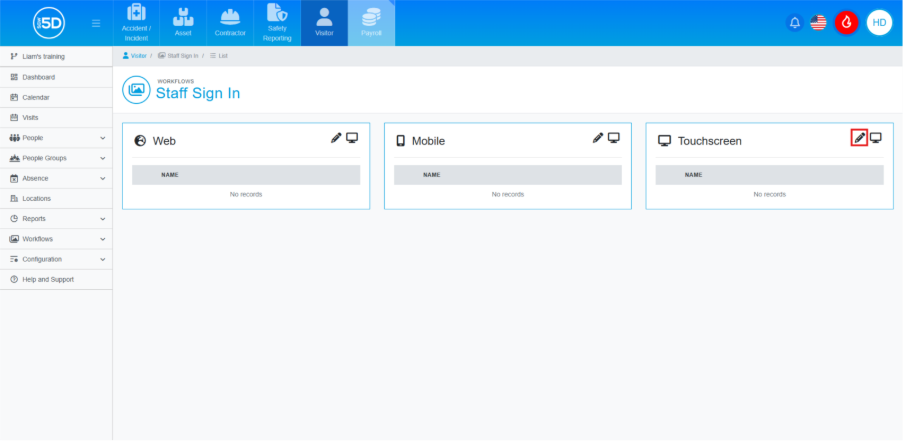Screen dimensions: 903x441
Task: Switch to the Accident / Incident module
Action: tap(136, 23)
